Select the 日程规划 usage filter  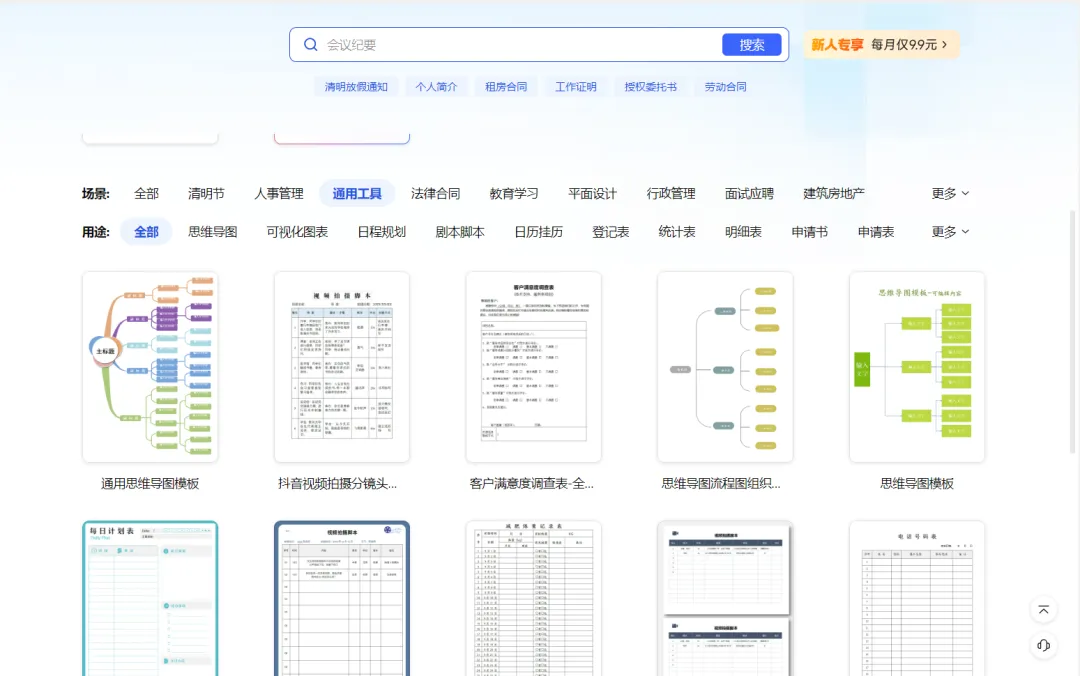(381, 232)
